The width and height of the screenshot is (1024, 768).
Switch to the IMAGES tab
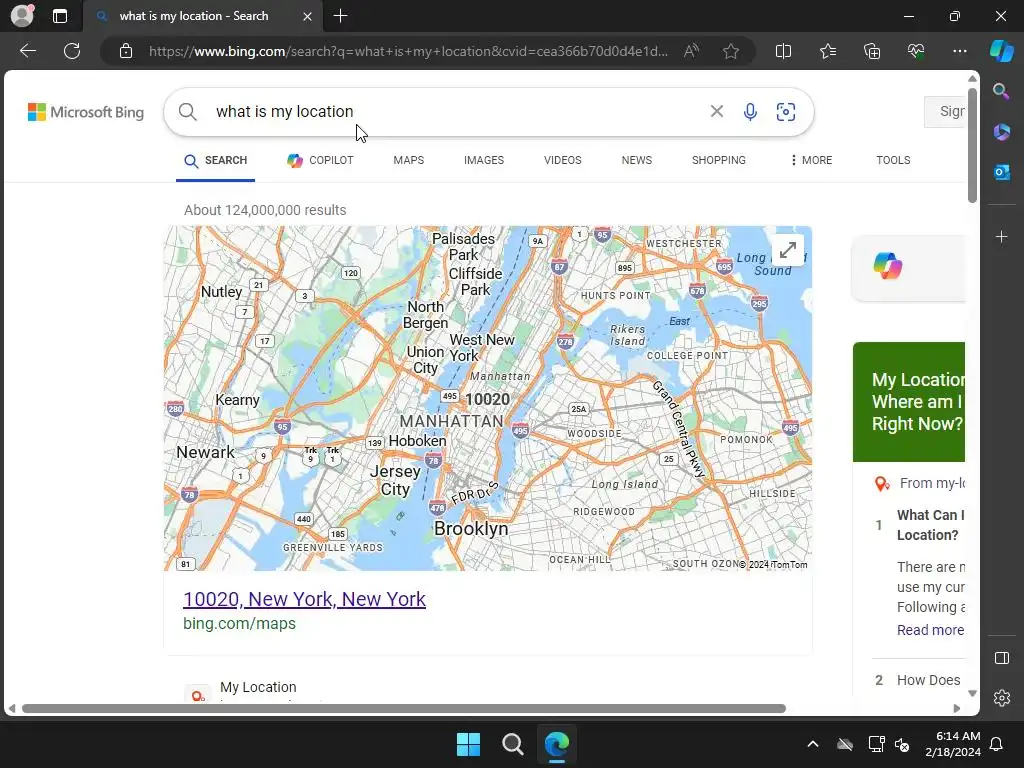click(x=484, y=160)
